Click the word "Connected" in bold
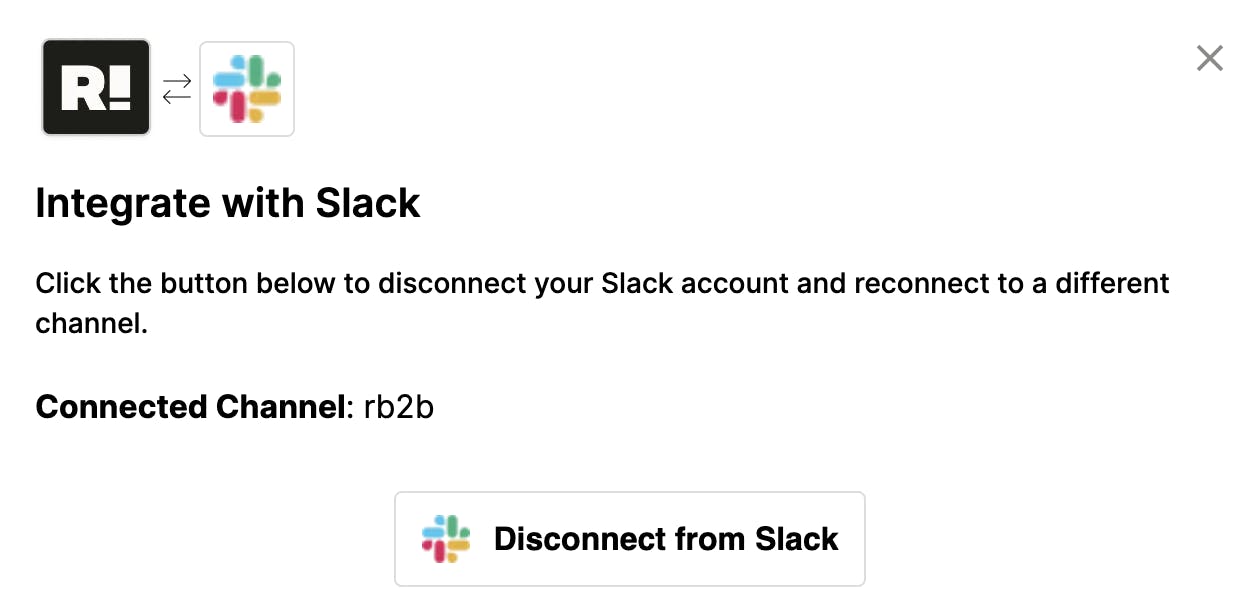Image resolution: width=1256 pixels, height=612 pixels. coord(120,407)
